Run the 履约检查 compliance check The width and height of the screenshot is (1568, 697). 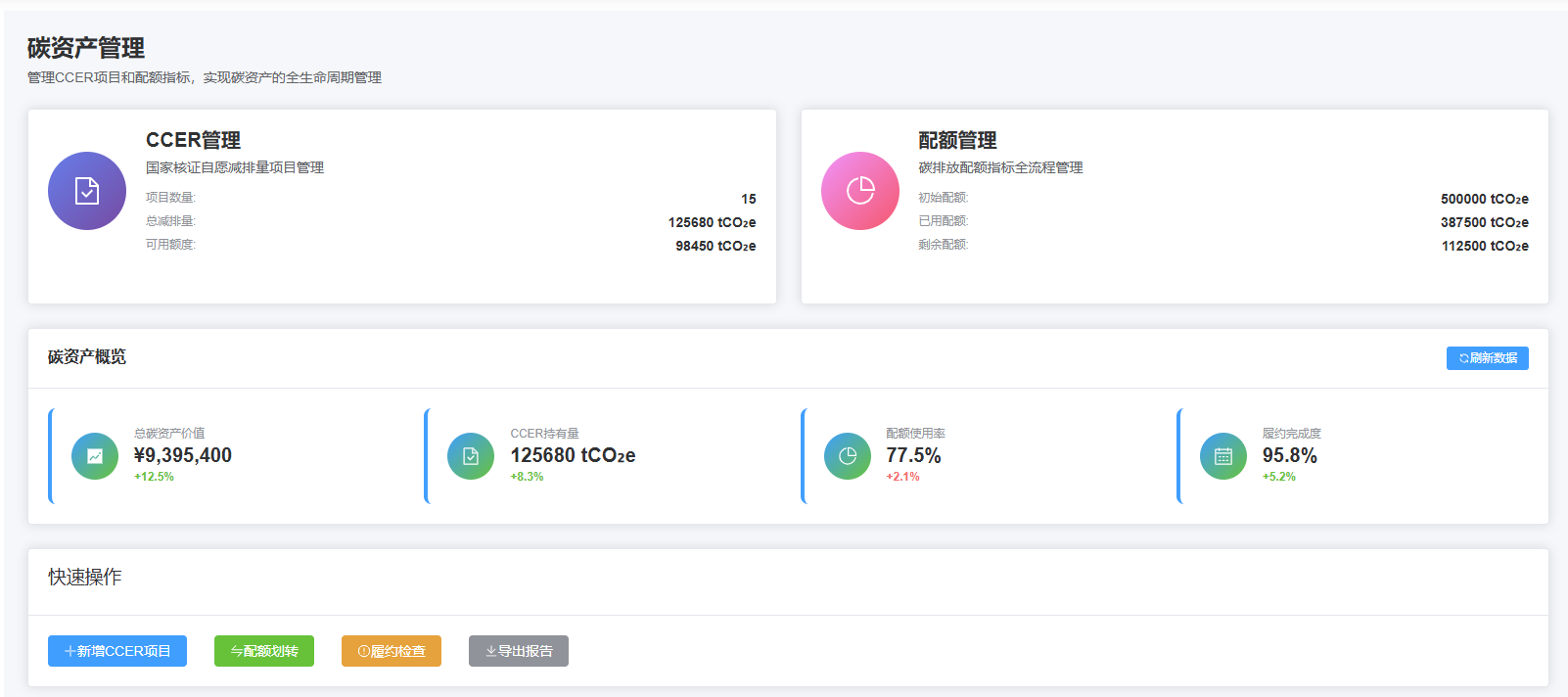click(x=392, y=651)
